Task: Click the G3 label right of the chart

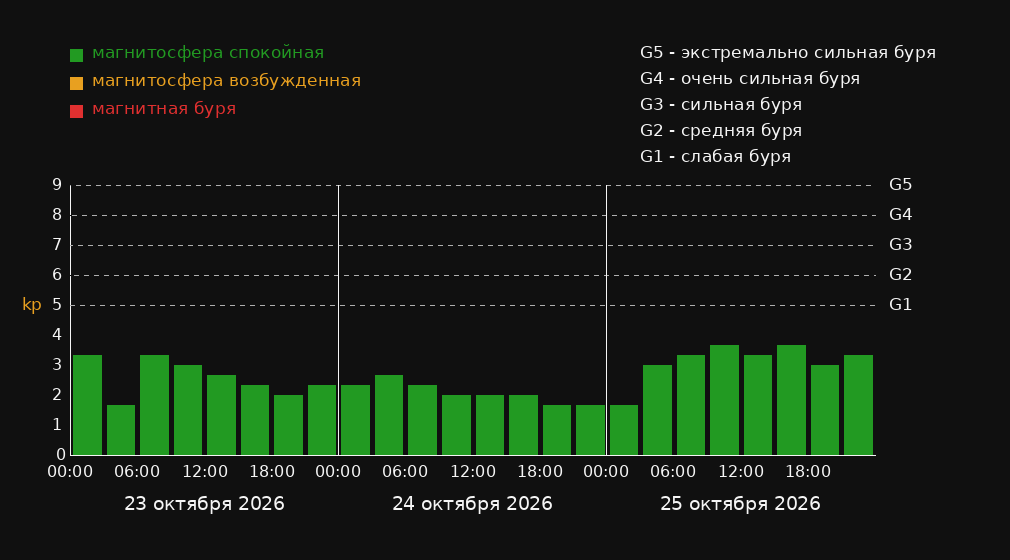Action: (x=900, y=245)
